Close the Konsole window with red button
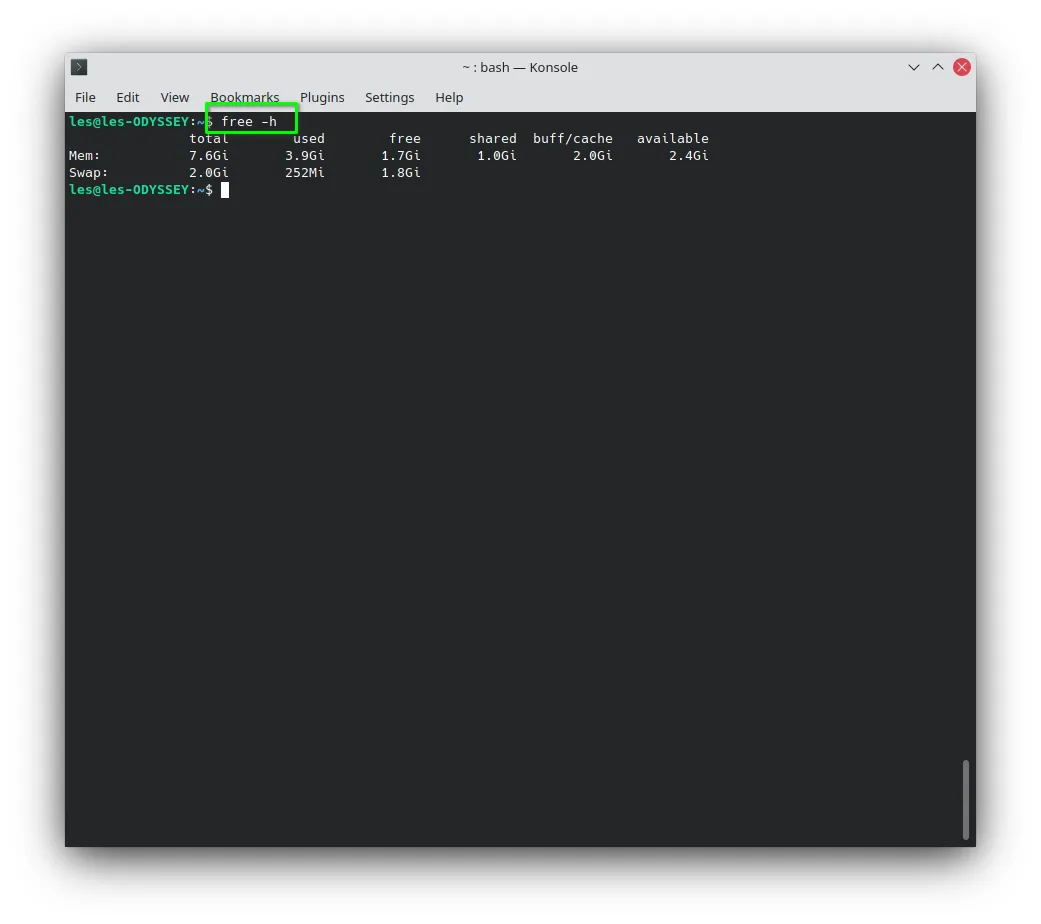The width and height of the screenshot is (1041, 924). click(961, 67)
